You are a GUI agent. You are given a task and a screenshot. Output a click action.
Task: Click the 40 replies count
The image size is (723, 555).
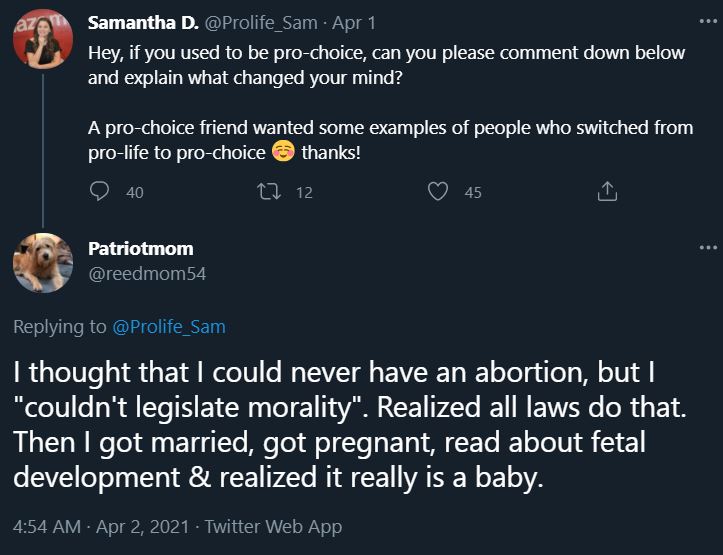135,192
